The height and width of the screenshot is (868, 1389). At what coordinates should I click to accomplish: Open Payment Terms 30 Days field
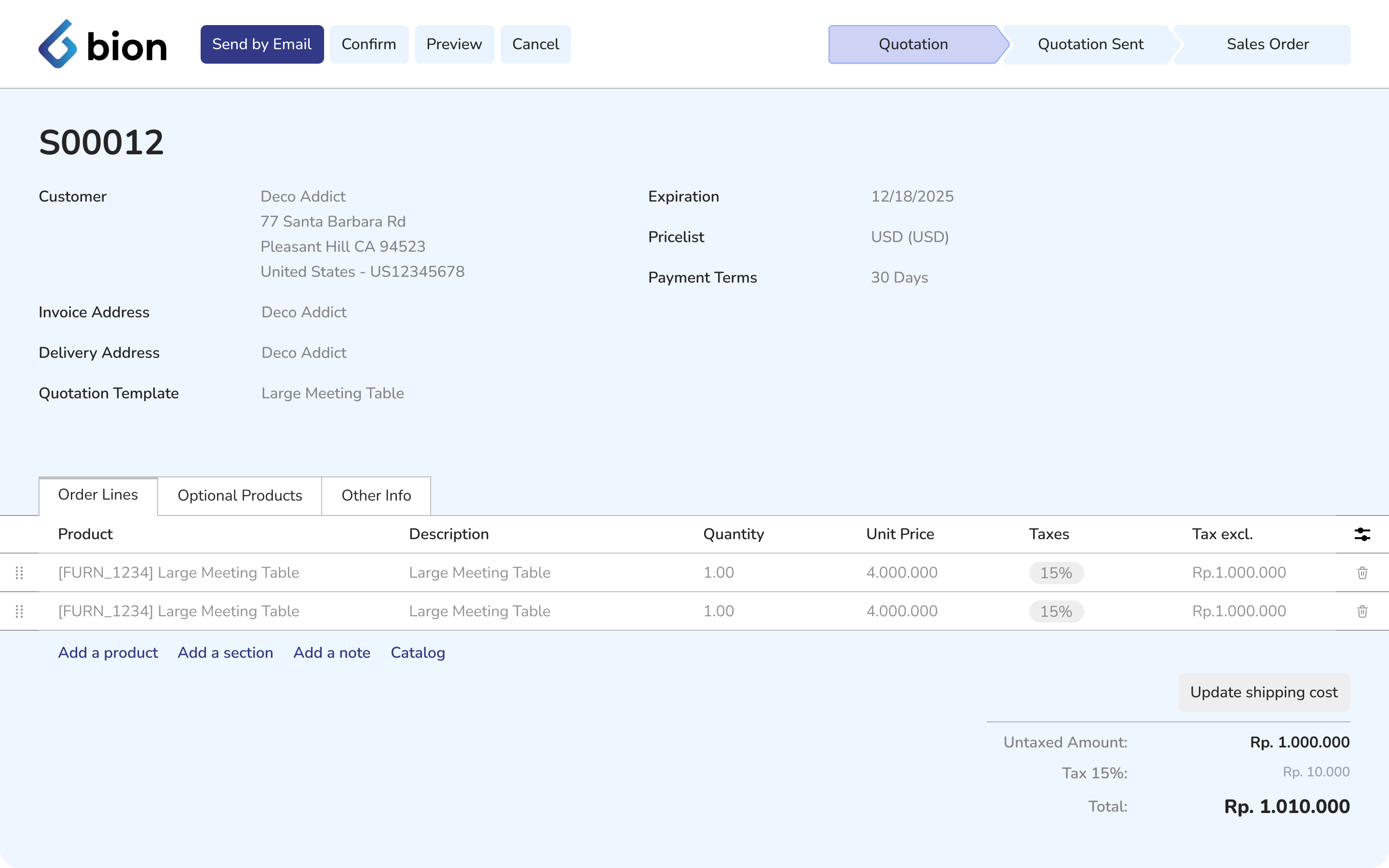pos(899,278)
